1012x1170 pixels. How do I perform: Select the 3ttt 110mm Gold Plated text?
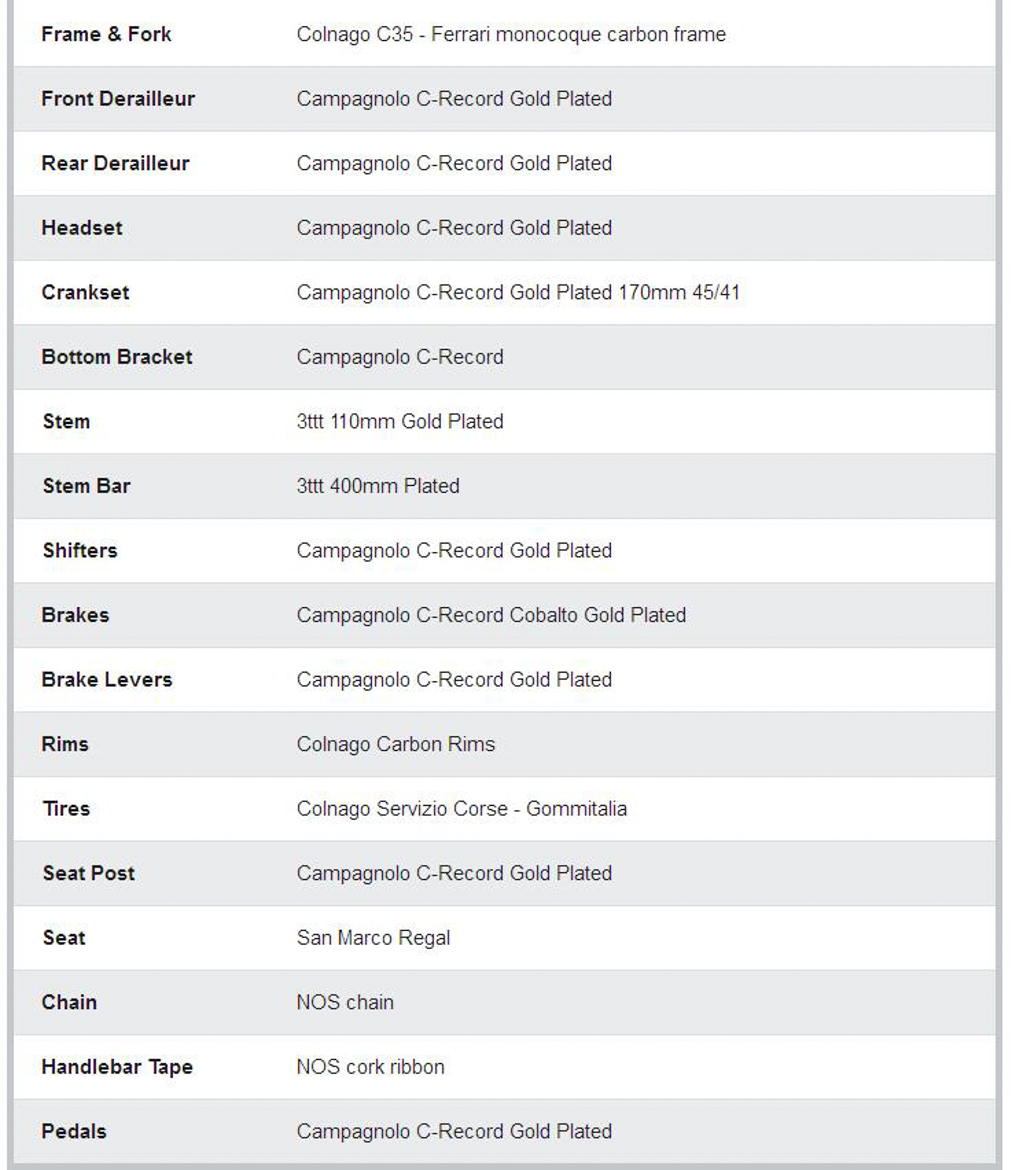coord(400,421)
